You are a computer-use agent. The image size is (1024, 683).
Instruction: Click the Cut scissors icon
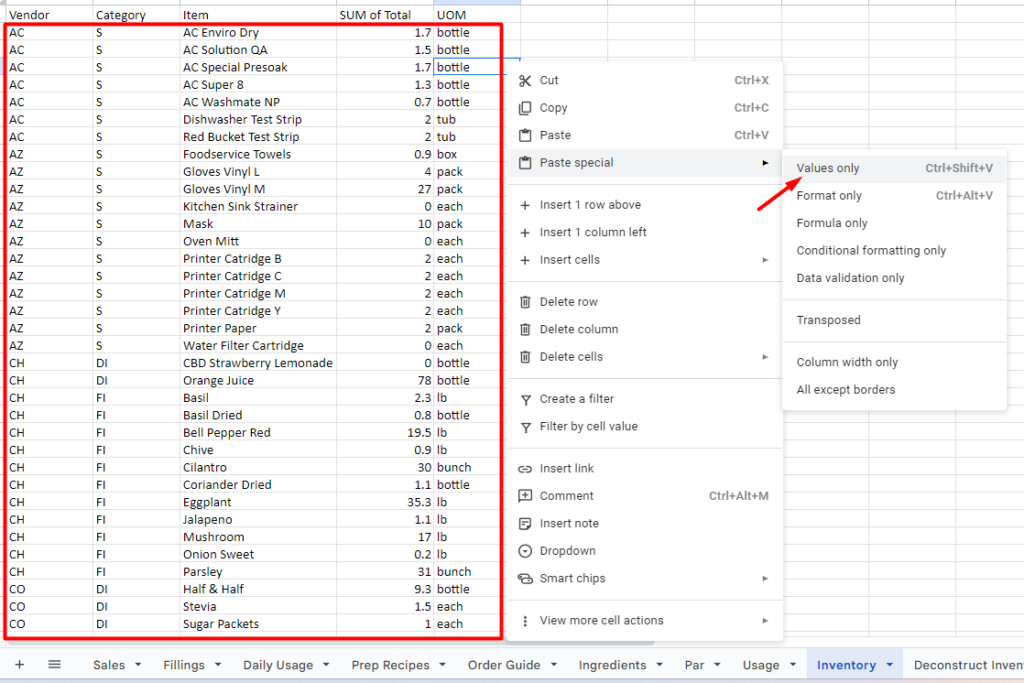coord(525,80)
